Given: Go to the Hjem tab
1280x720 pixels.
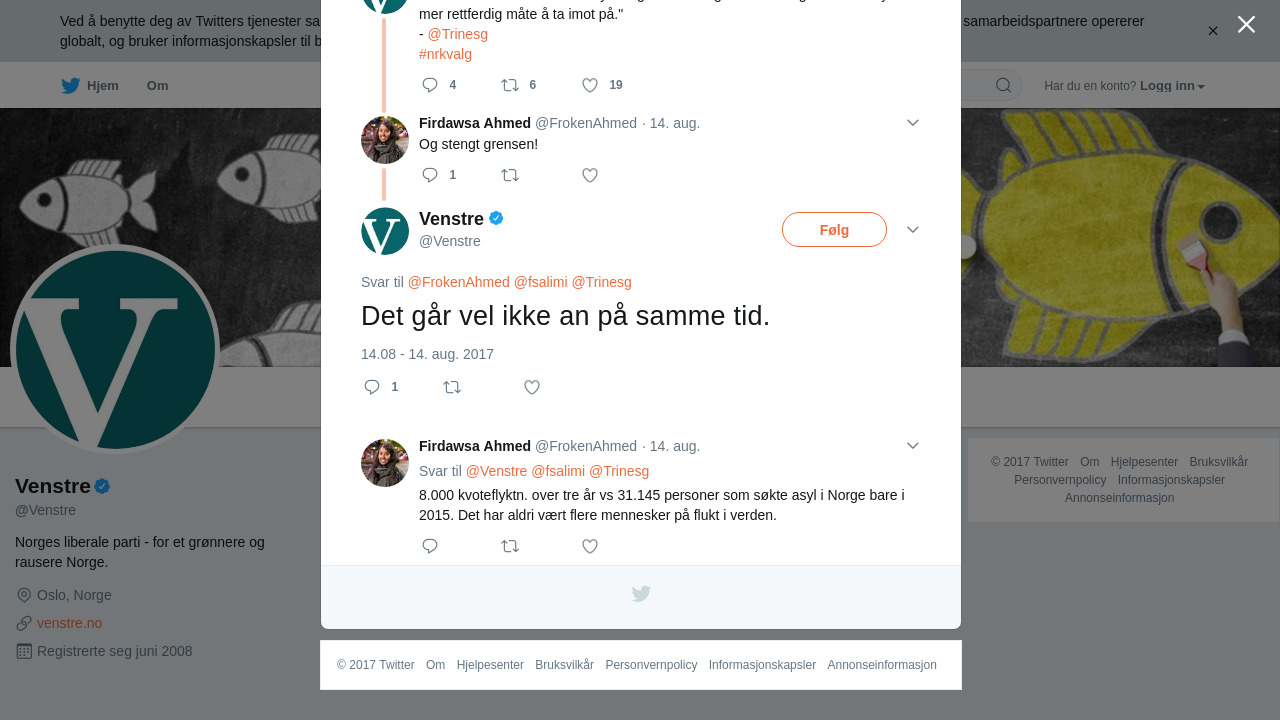Looking at the screenshot, I should coord(90,86).
